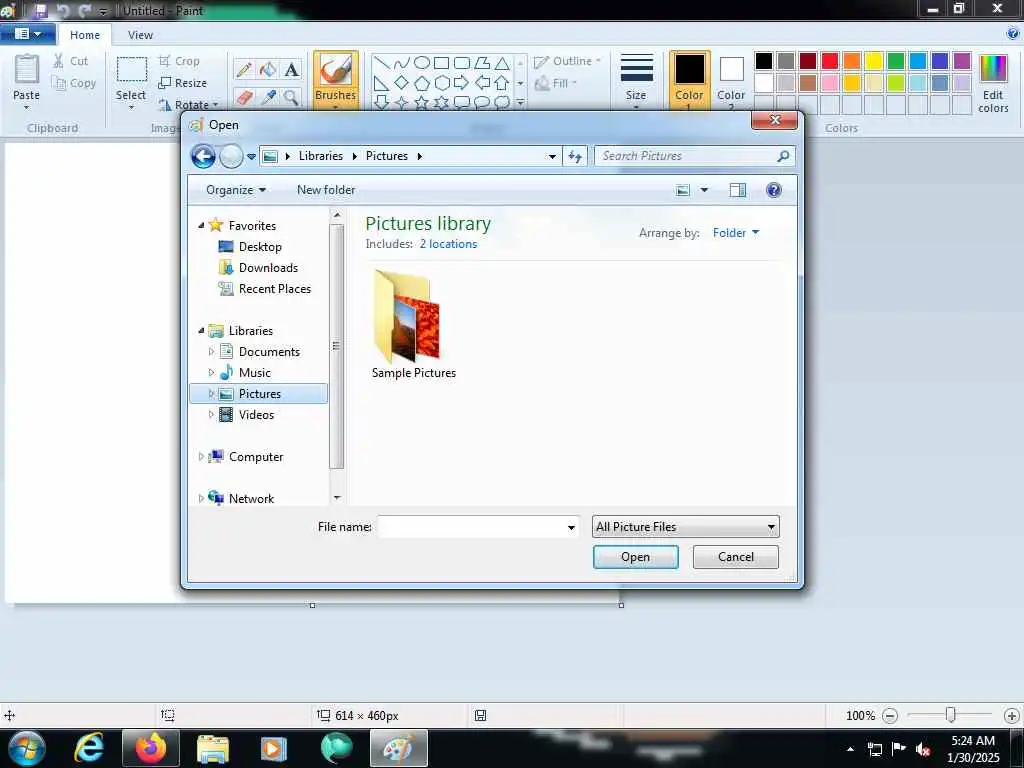Pick the Diamond shape in Shapes gallery
This screenshot has width=1024, height=768.
click(402, 83)
